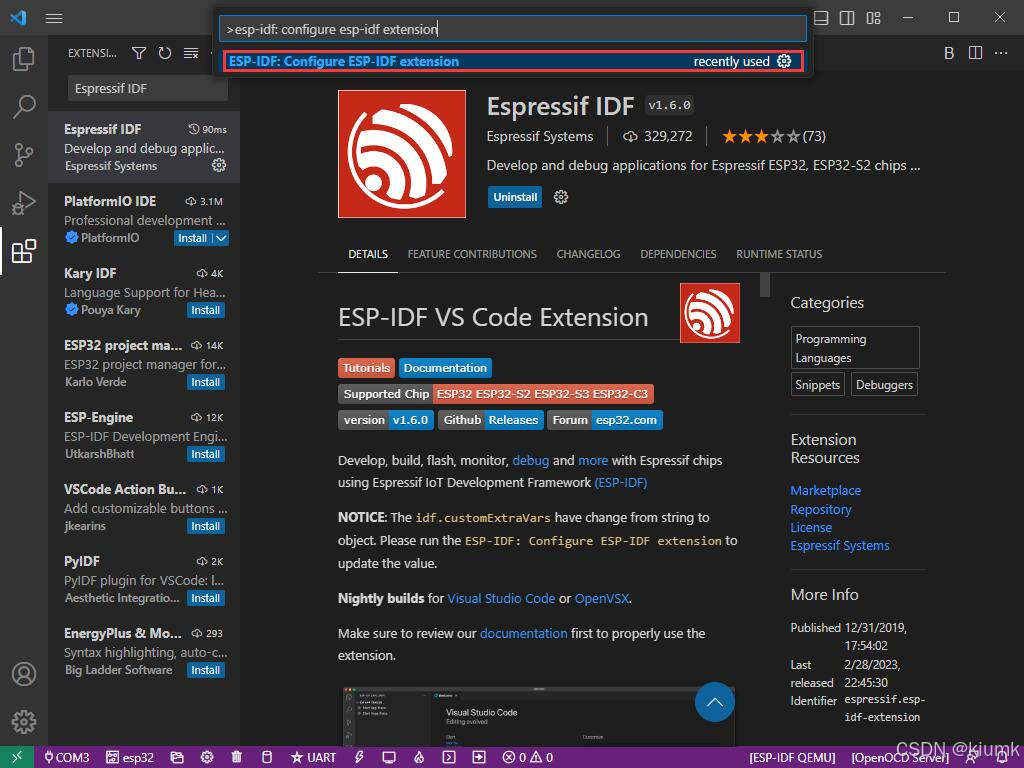Screen dimensions: 1024x768
Task: Click the Espressif IDF extensions search box
Action: 148,88
